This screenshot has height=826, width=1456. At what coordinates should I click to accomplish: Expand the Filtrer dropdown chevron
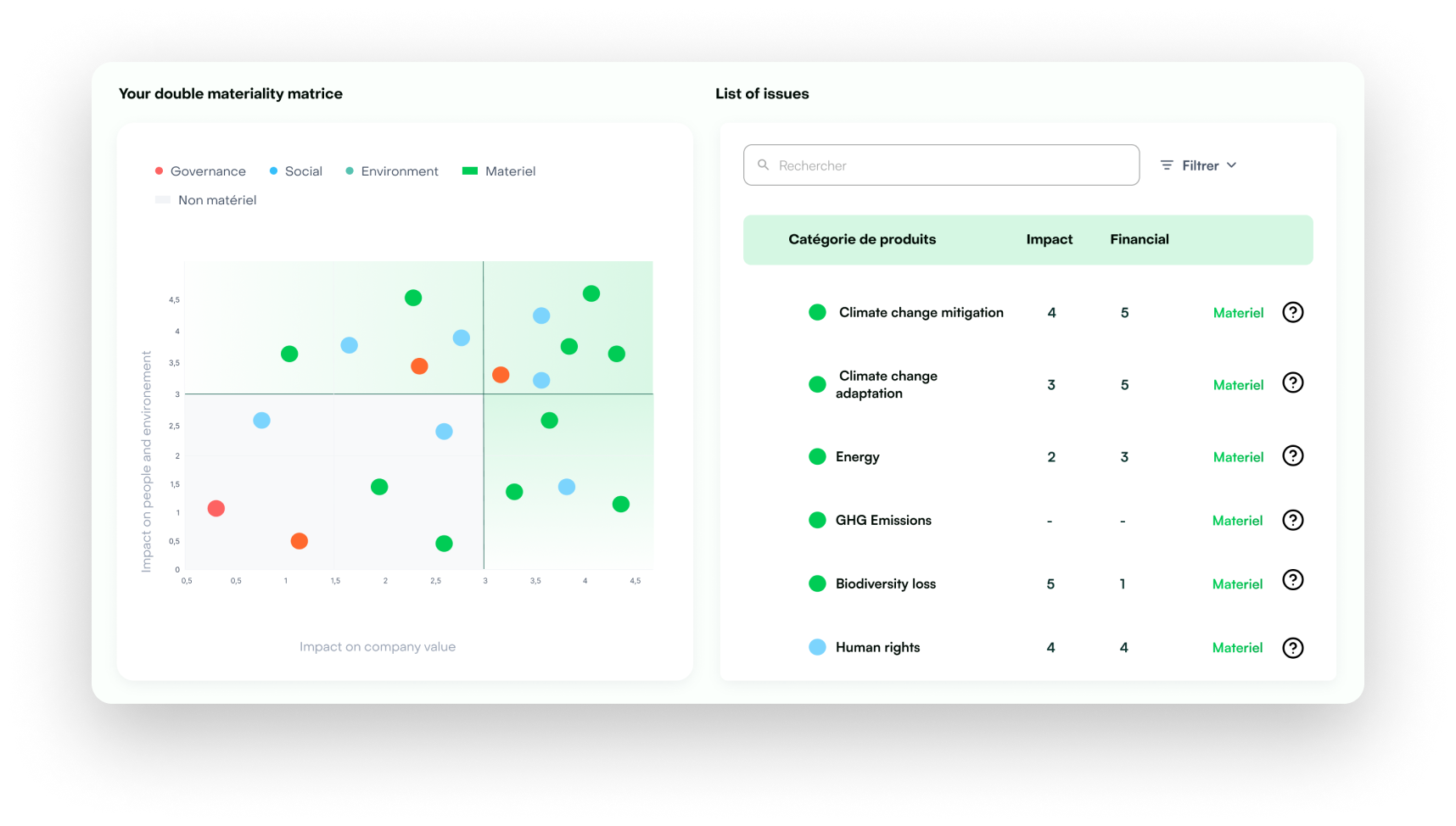pyautogui.click(x=1231, y=165)
